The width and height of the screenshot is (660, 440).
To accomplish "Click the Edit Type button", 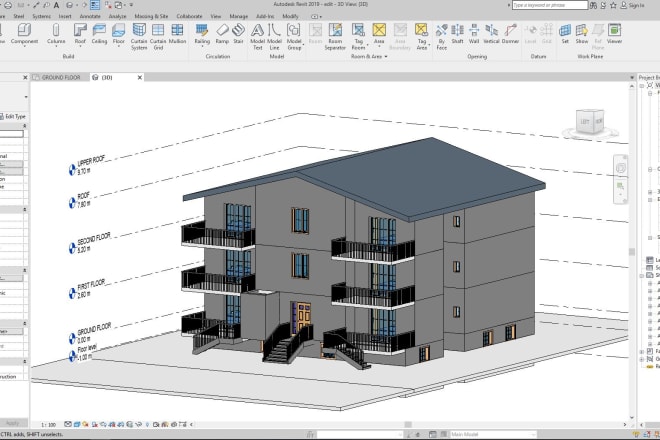I will [14, 116].
